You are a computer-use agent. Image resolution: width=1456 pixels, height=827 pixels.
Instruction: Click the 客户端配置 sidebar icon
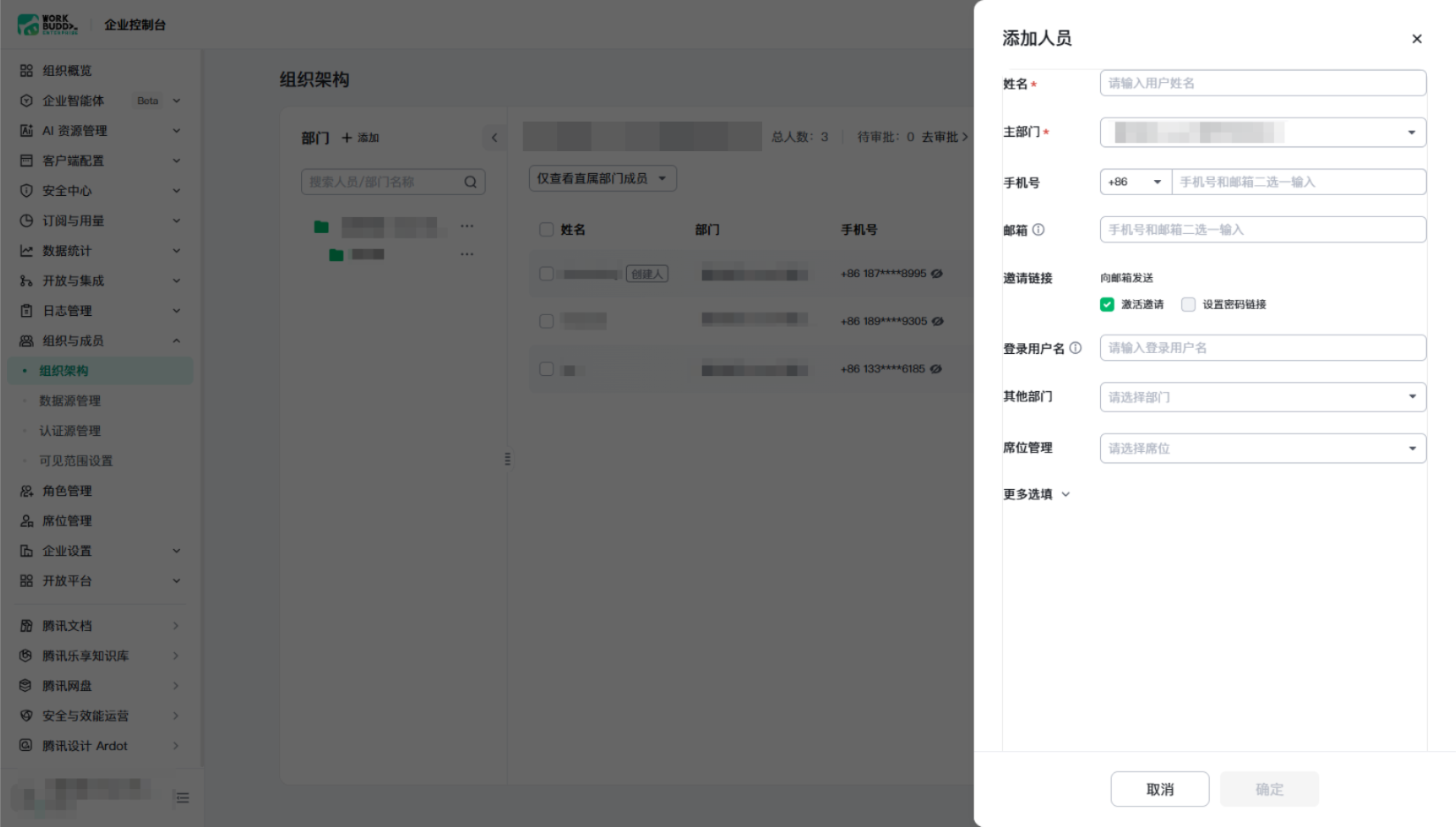click(26, 161)
